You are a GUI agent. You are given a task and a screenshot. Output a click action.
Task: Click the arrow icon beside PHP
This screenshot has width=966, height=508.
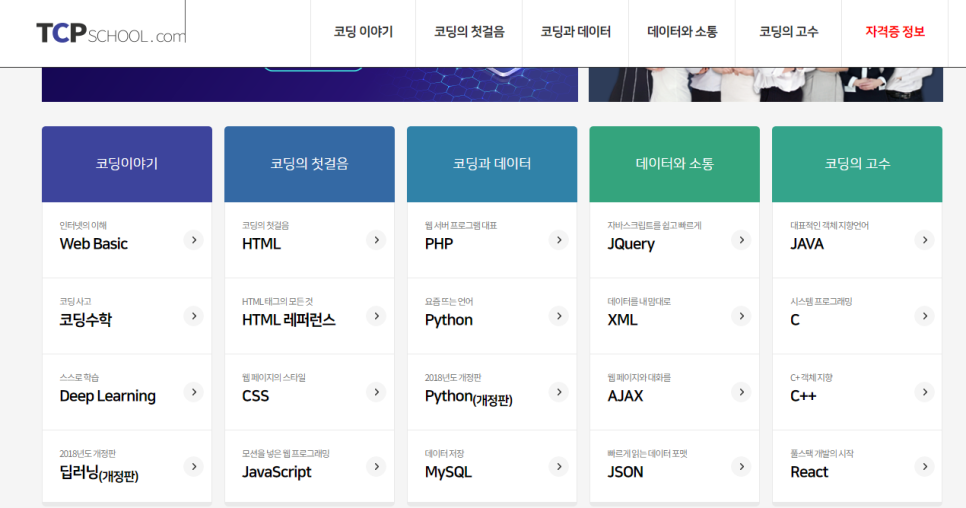tap(559, 240)
